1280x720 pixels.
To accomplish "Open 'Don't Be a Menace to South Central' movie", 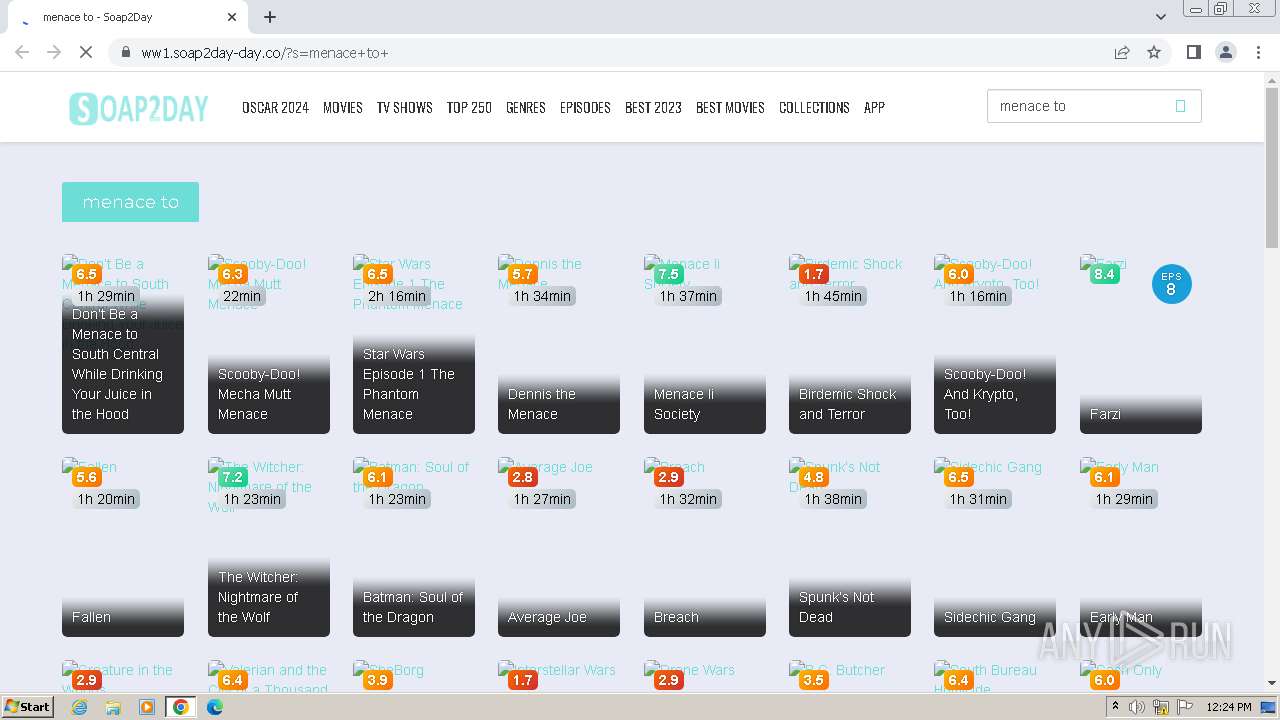I will (123, 344).
